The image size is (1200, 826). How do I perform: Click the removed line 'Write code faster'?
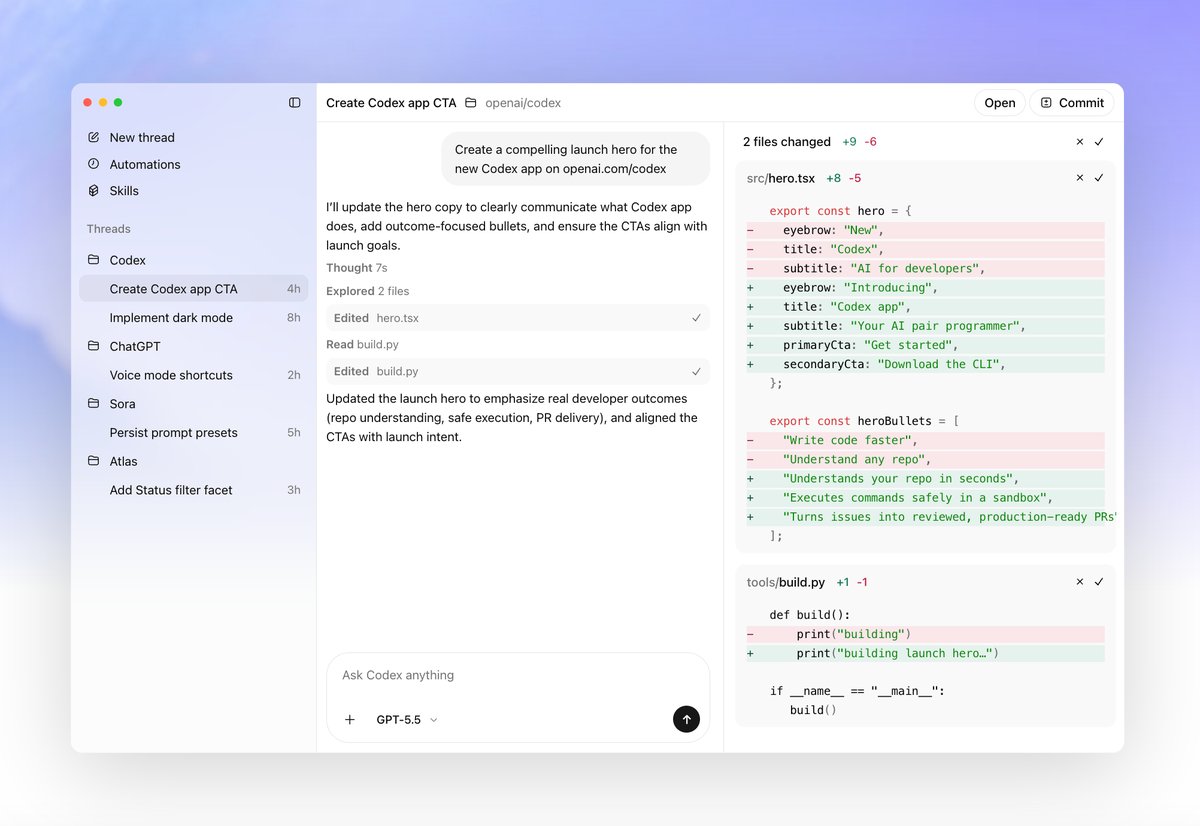point(925,440)
